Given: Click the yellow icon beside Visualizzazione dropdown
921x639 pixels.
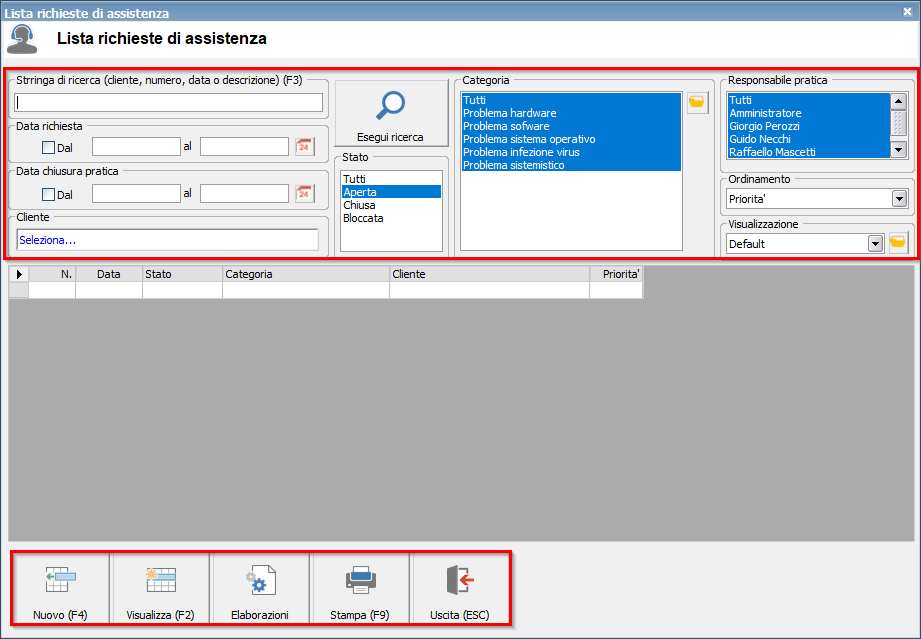Looking at the screenshot, I should pos(898,243).
